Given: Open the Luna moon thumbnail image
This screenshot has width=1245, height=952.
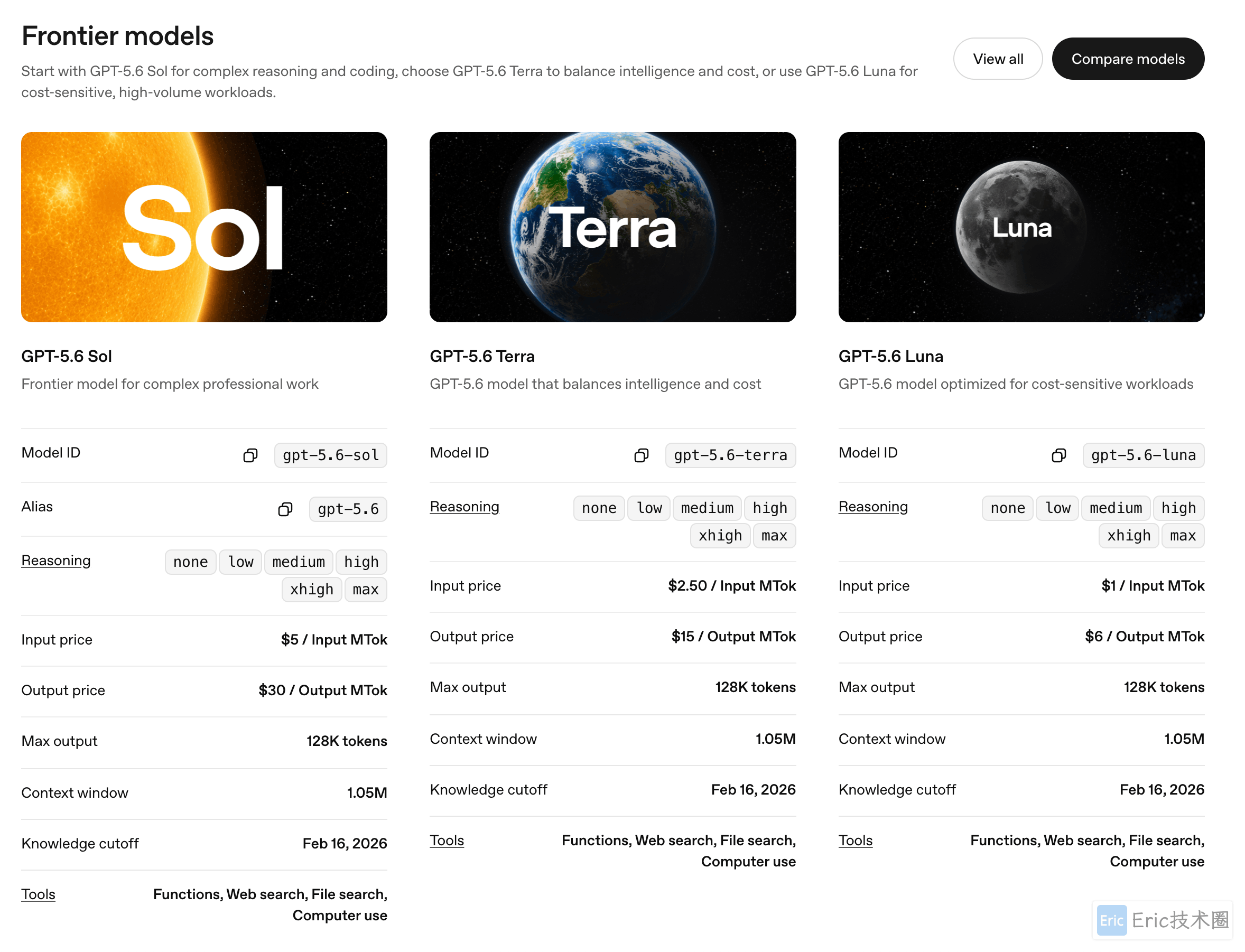Looking at the screenshot, I should coord(1021,227).
